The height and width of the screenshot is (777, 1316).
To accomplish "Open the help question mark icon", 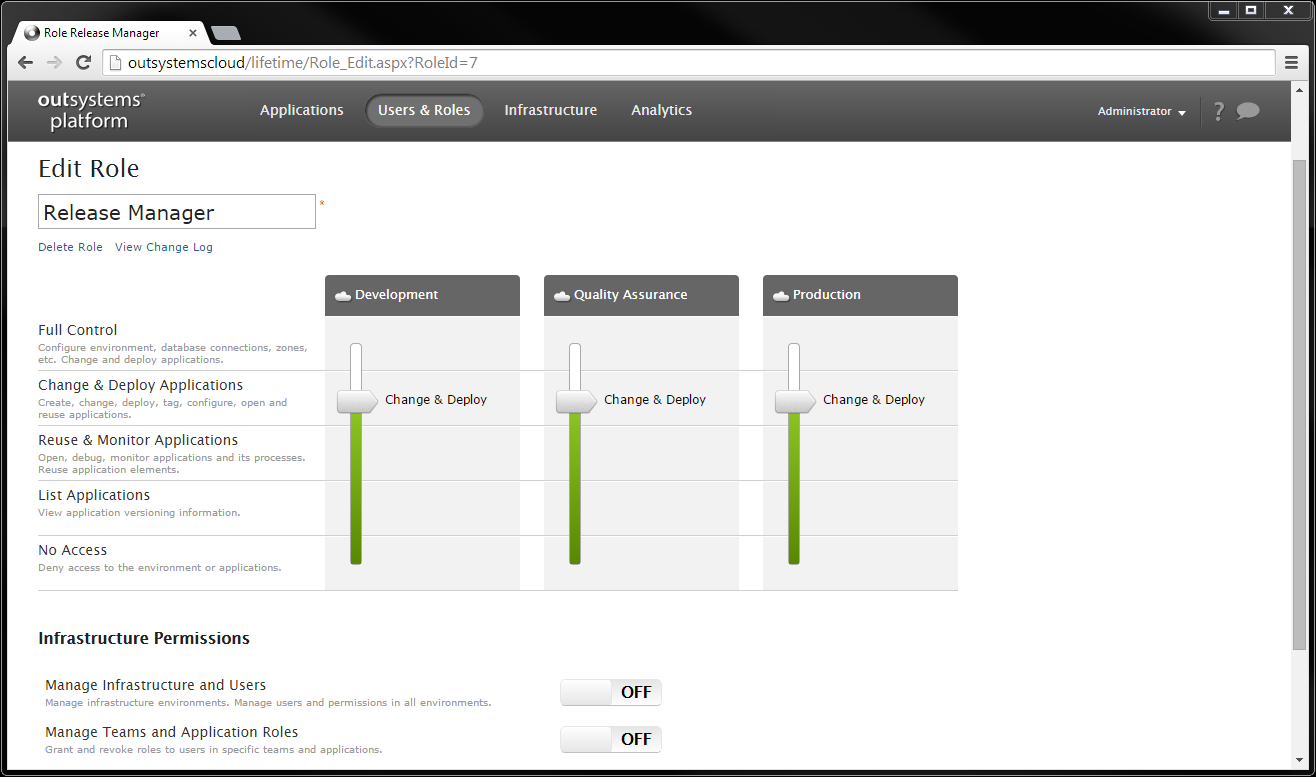I will [x=1218, y=111].
